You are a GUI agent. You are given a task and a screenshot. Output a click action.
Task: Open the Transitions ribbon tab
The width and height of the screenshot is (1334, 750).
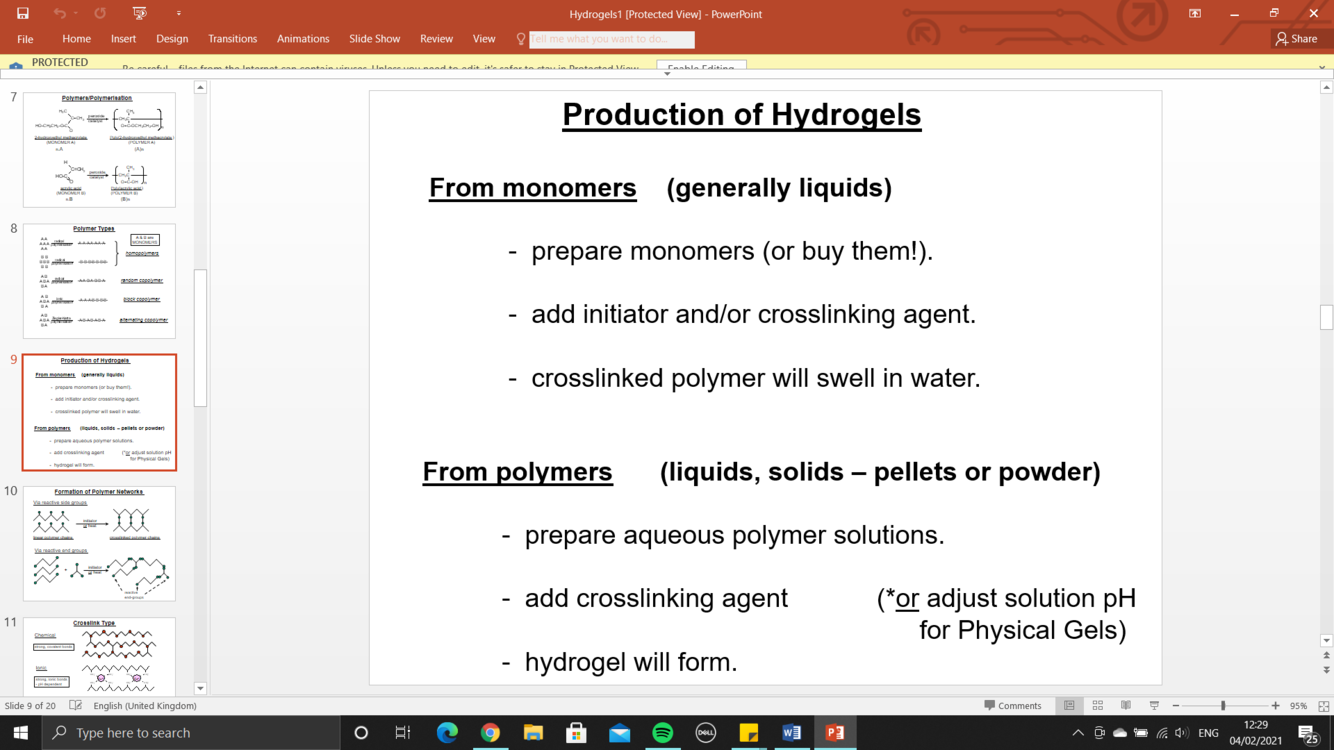click(x=232, y=39)
